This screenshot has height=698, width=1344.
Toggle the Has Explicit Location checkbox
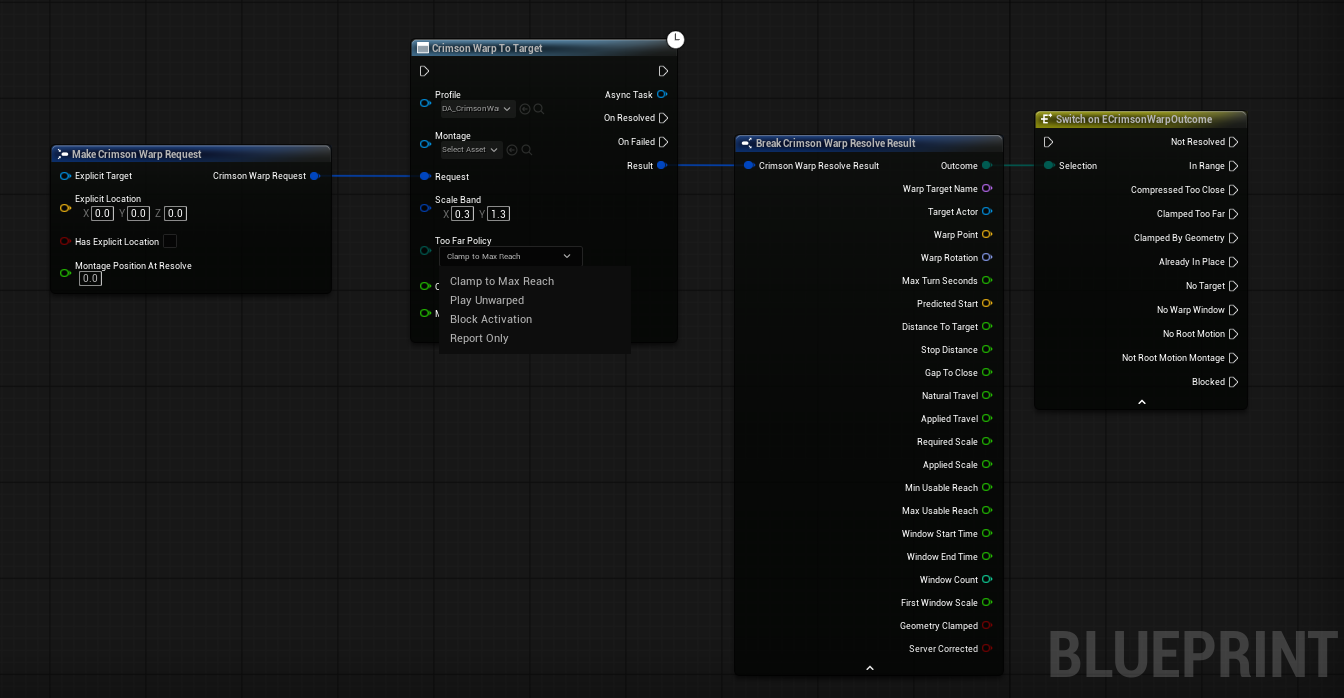(170, 241)
